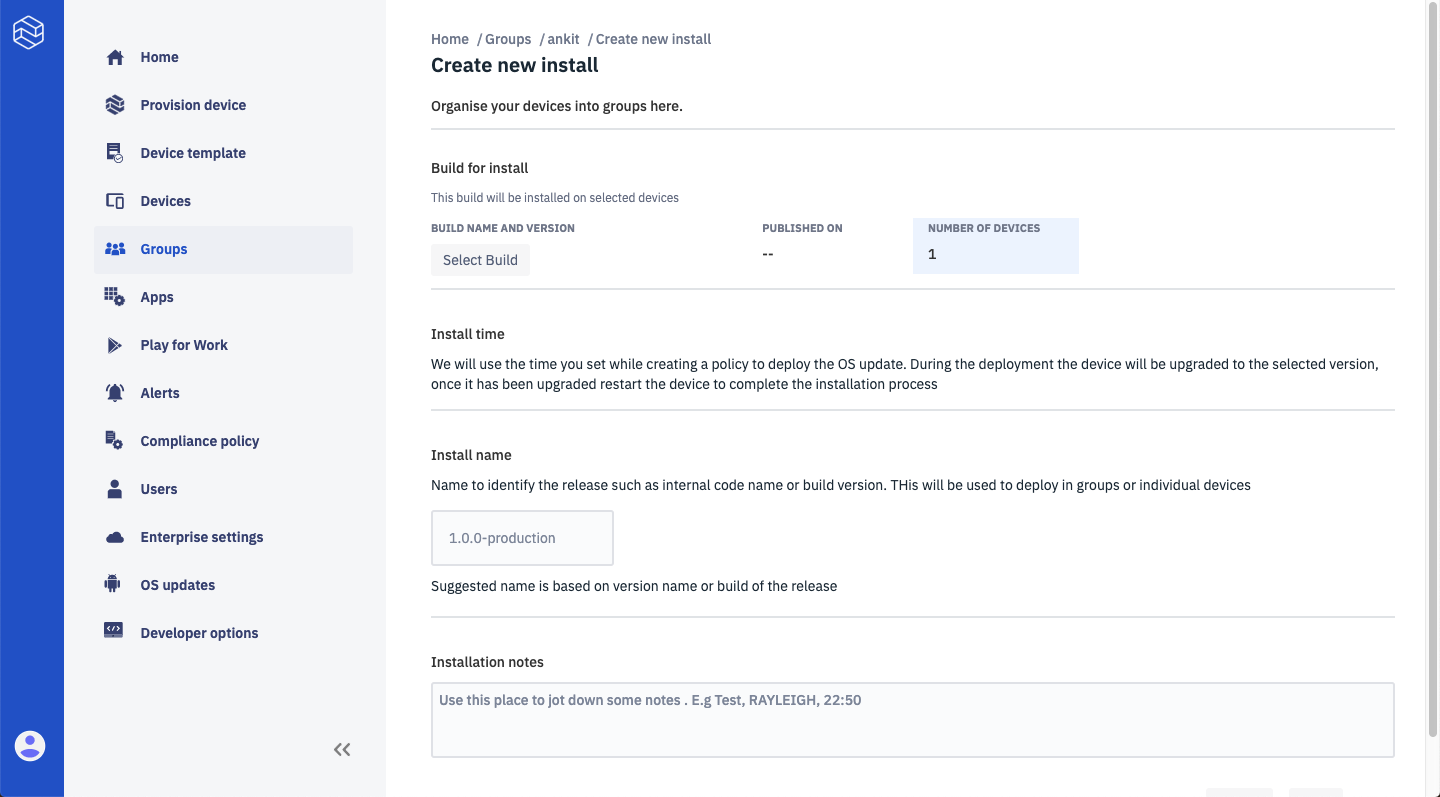Image resolution: width=1440 pixels, height=797 pixels.
Task: Click the Device template icon
Action: 115,153
